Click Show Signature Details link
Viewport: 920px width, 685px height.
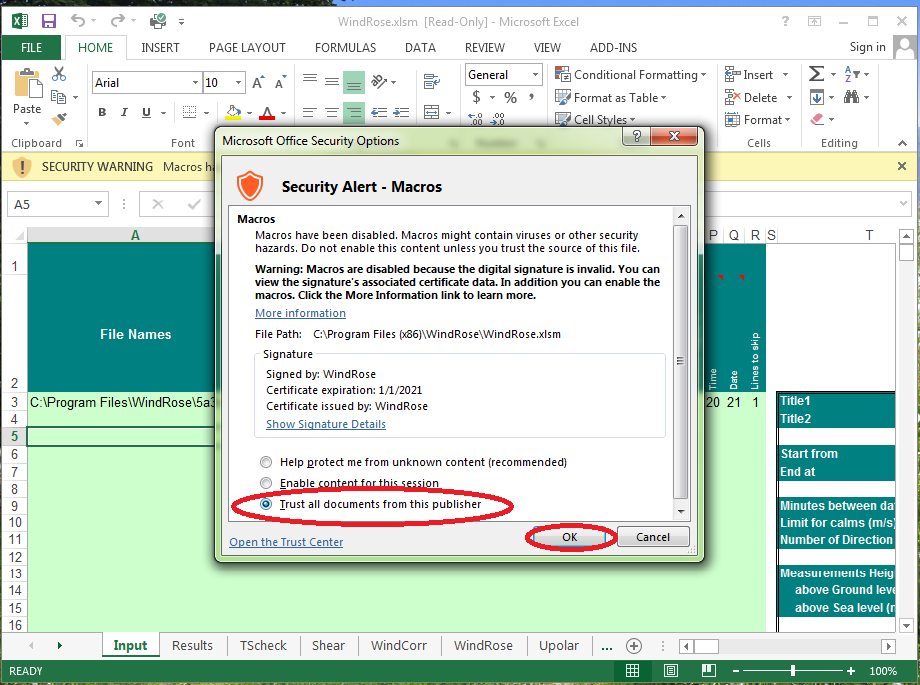coord(326,424)
